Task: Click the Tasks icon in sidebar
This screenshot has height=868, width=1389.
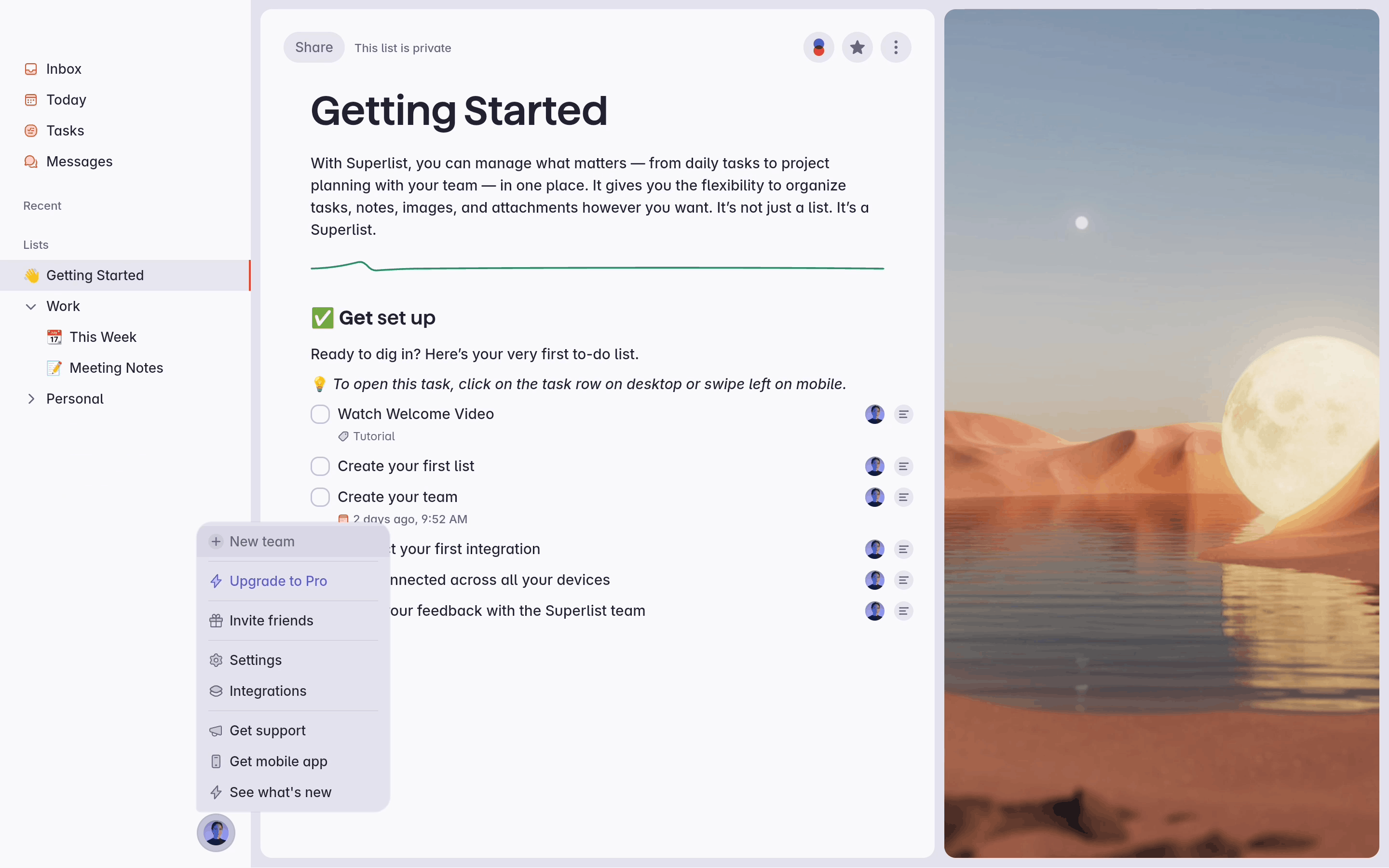Action: pyautogui.click(x=31, y=131)
